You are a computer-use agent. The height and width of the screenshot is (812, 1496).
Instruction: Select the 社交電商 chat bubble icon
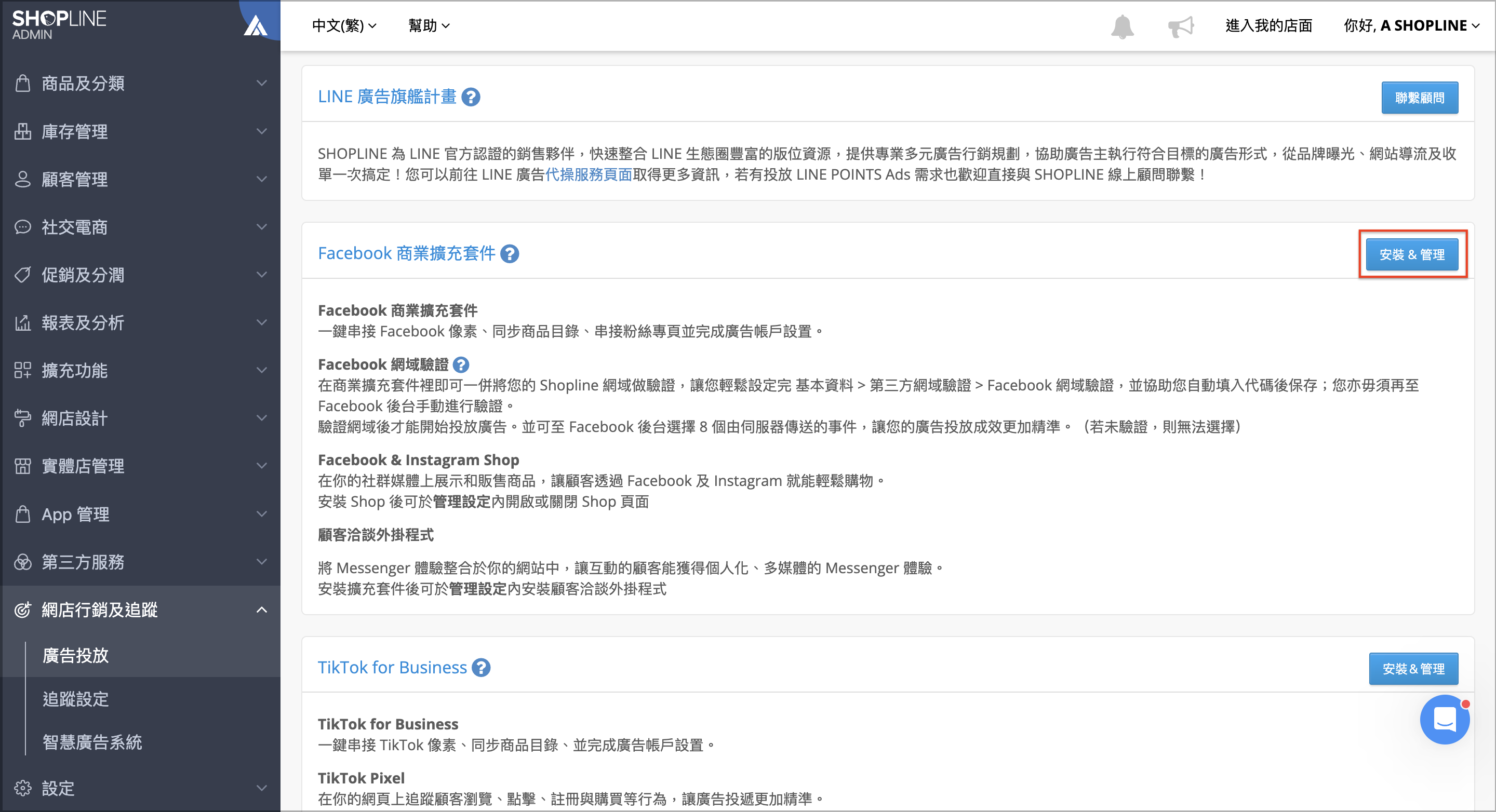coord(23,227)
